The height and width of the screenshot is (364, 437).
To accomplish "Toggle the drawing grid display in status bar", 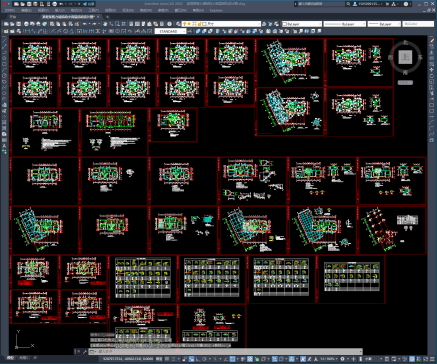I will [x=167, y=359].
